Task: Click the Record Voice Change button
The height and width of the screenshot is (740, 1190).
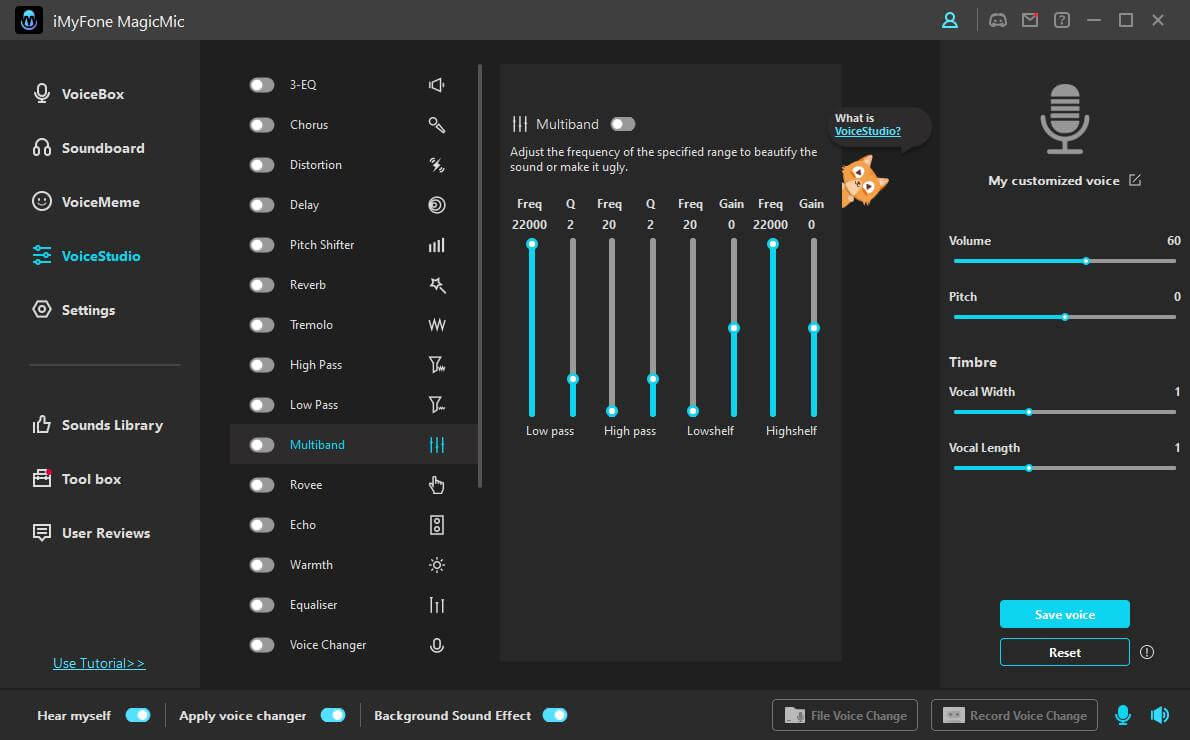Action: (1014, 715)
